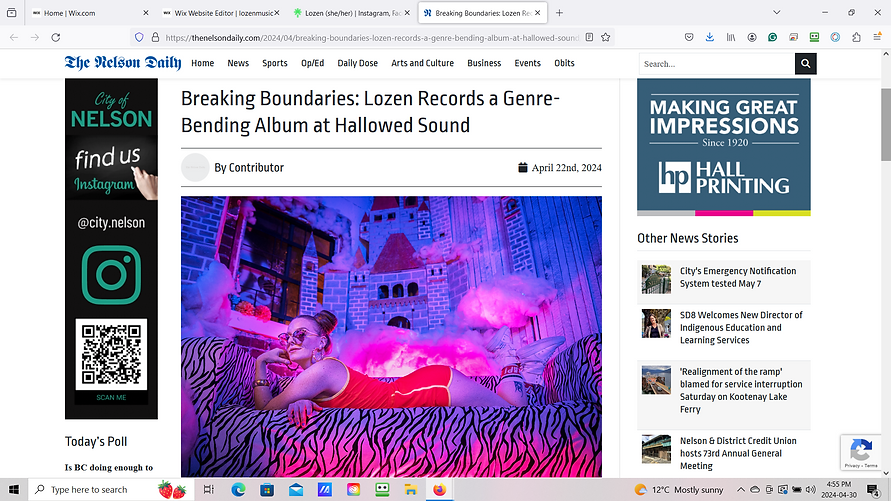Viewport: 891px width, 501px height.
Task: Click the Windows taskbar search box
Action: coord(111,490)
